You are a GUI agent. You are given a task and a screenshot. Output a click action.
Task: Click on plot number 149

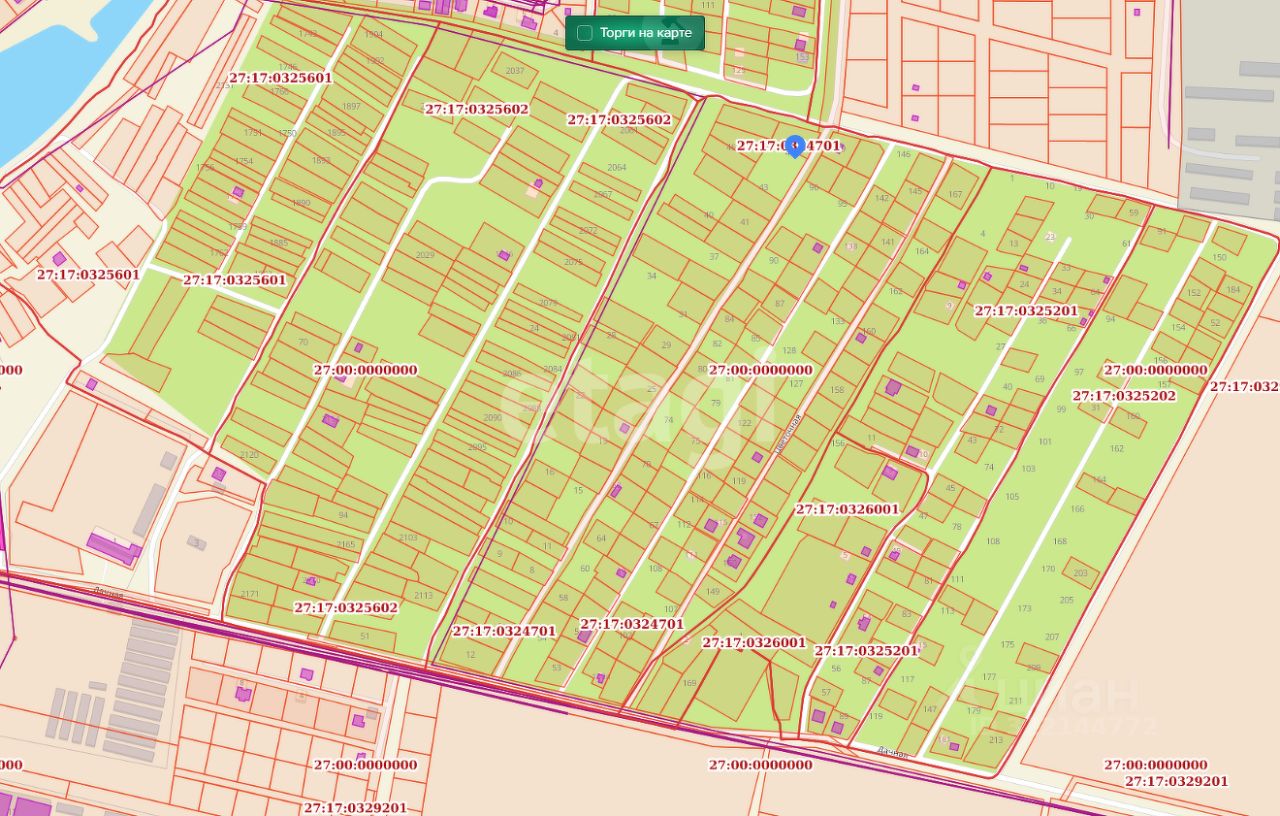[712, 592]
